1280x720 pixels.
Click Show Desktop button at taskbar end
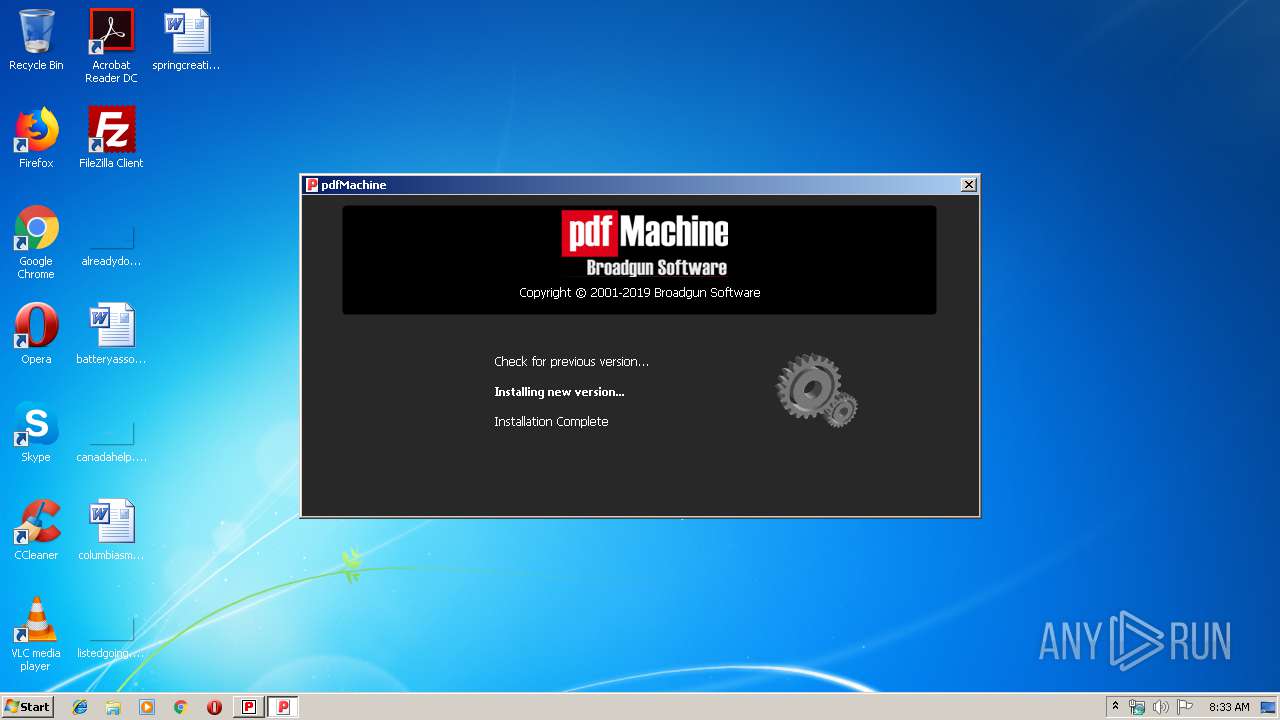point(1269,707)
